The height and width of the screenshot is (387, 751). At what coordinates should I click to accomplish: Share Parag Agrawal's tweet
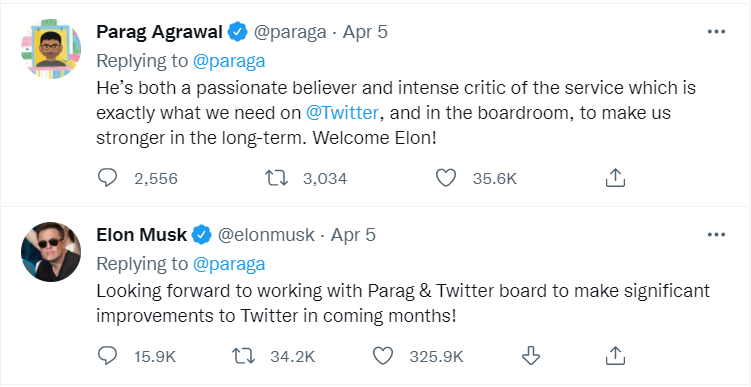click(615, 178)
